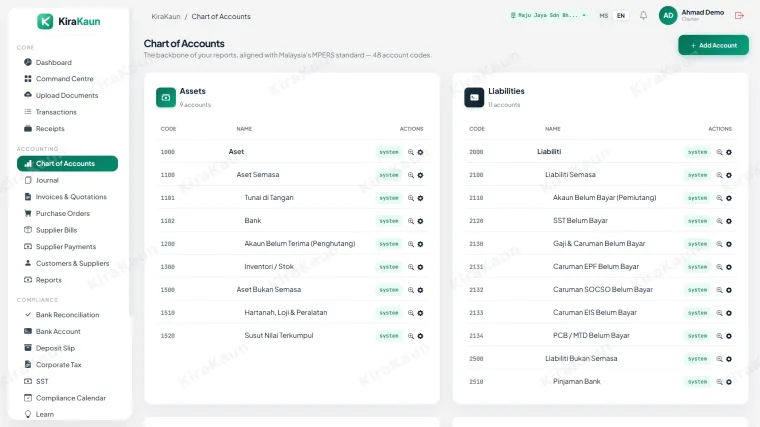760x427 pixels.
Task: Click the KiraKaun logo
Action: [x=69, y=21]
